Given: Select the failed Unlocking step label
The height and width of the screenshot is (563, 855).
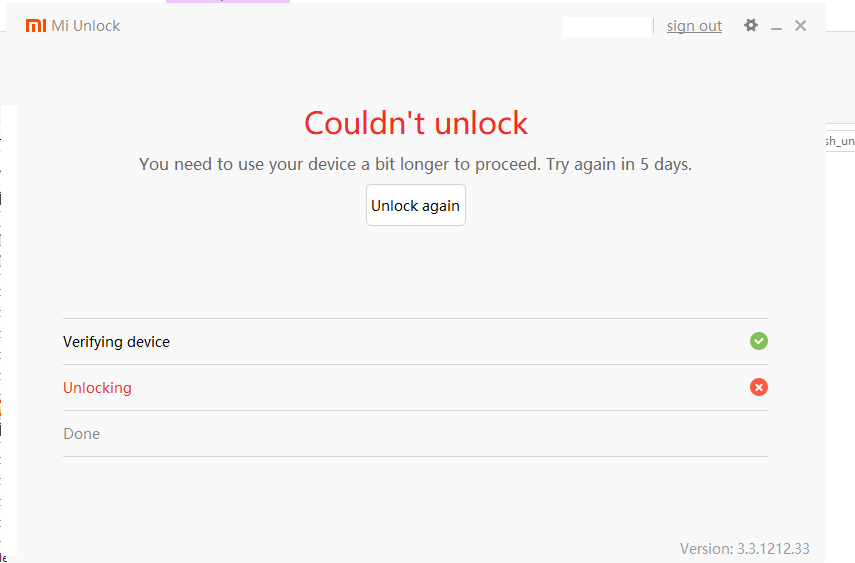Looking at the screenshot, I should tap(97, 388).
